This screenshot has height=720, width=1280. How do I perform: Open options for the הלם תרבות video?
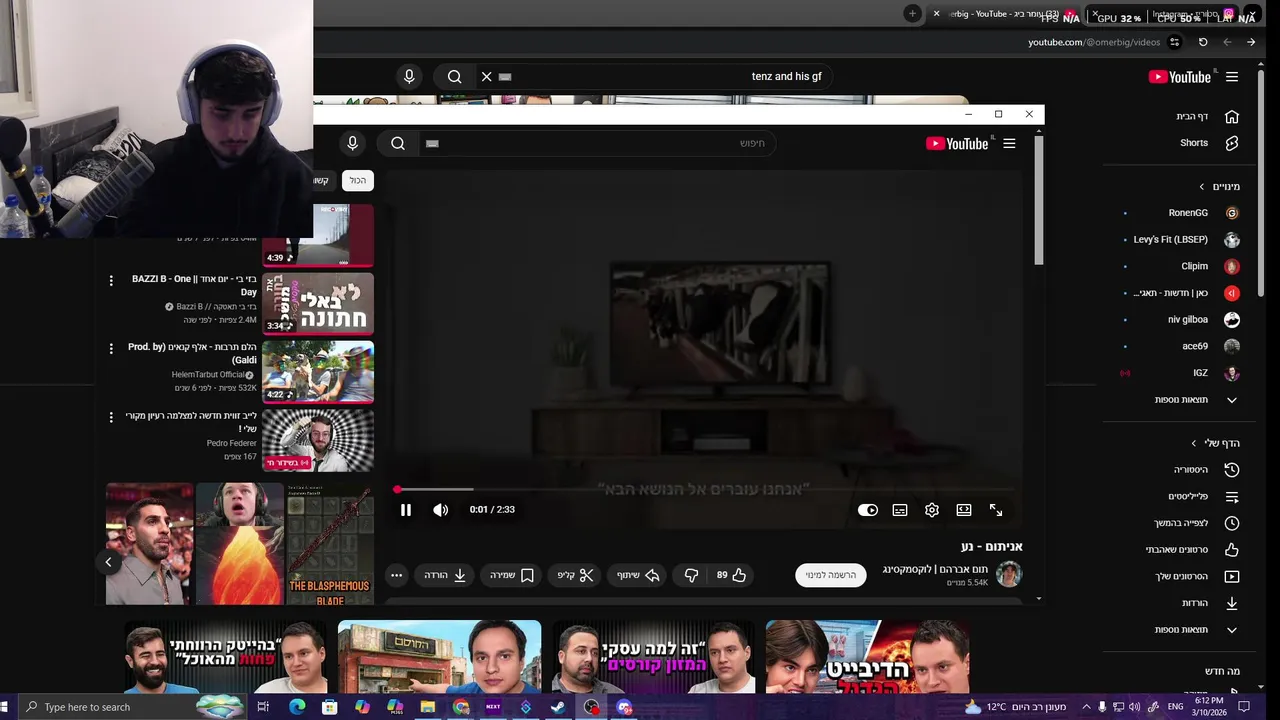click(x=111, y=348)
